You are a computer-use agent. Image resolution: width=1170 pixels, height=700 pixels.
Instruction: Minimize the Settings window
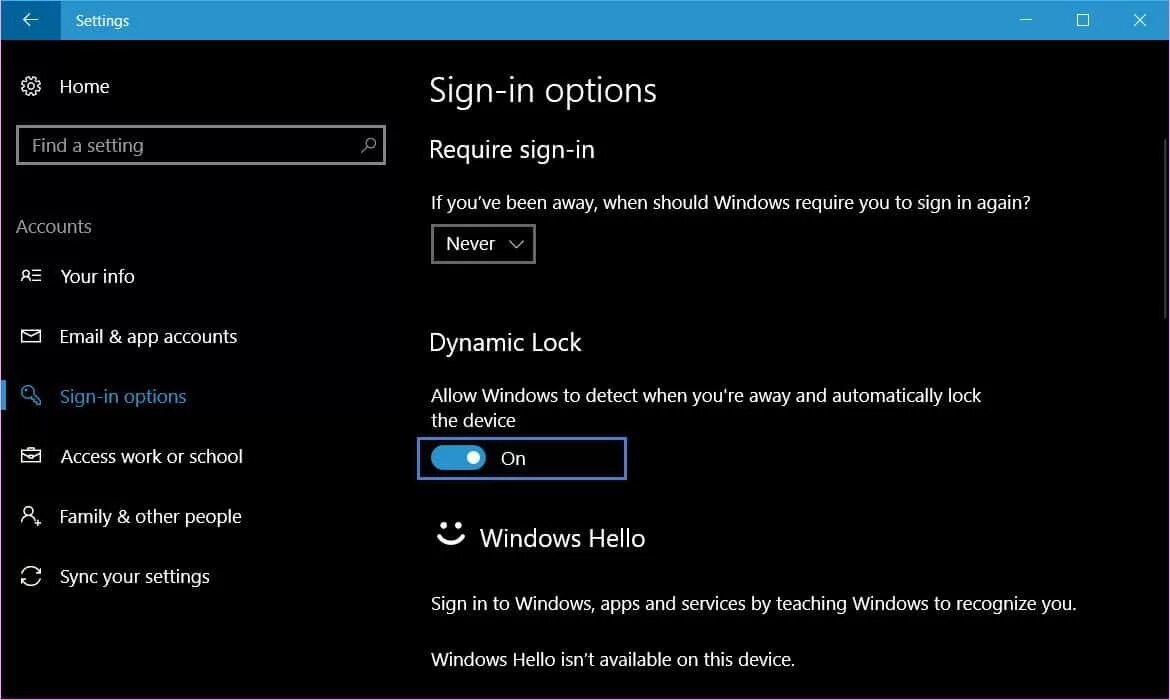pyautogui.click(x=1026, y=20)
